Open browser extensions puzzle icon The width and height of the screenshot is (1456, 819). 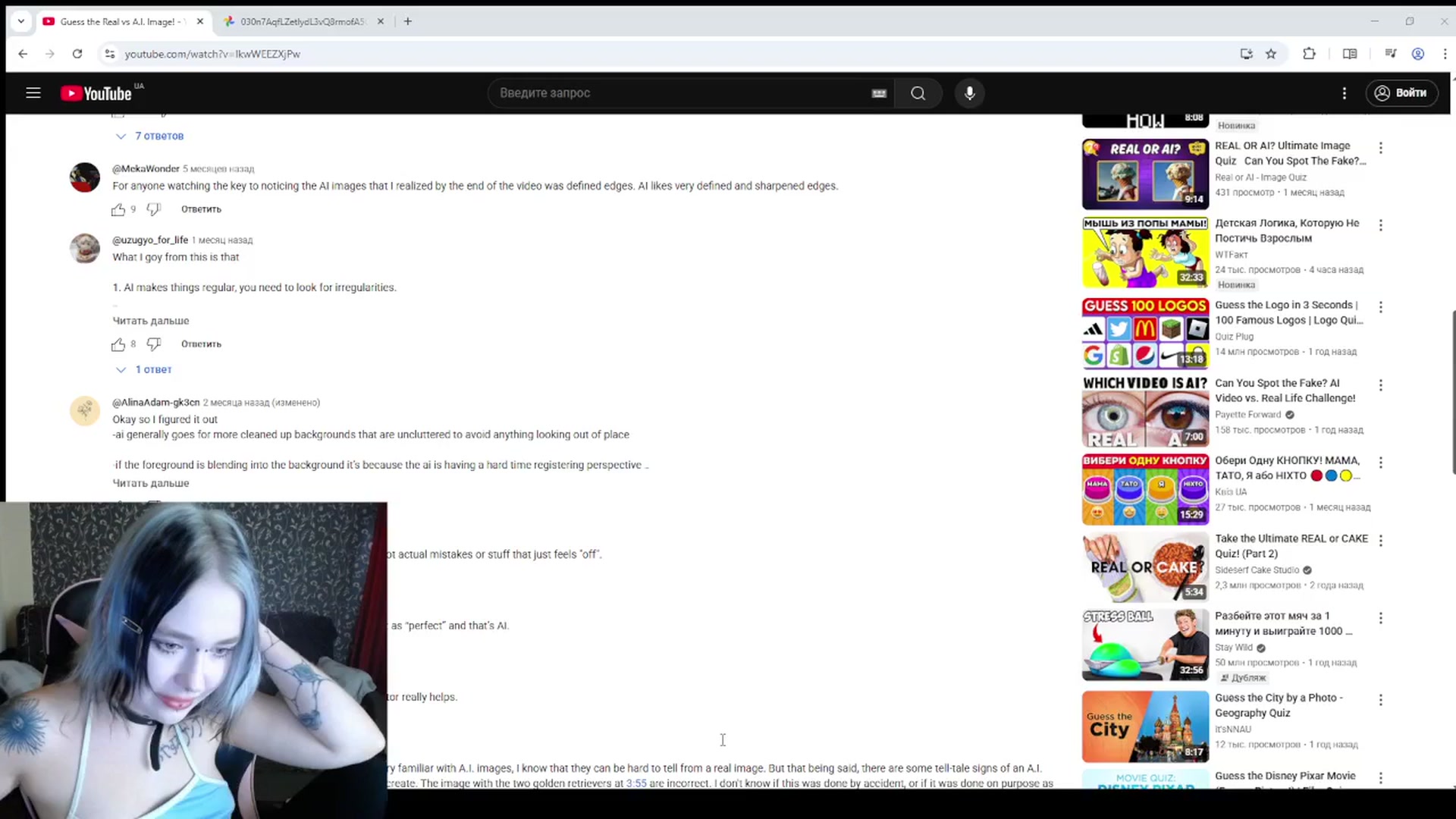[1309, 54]
